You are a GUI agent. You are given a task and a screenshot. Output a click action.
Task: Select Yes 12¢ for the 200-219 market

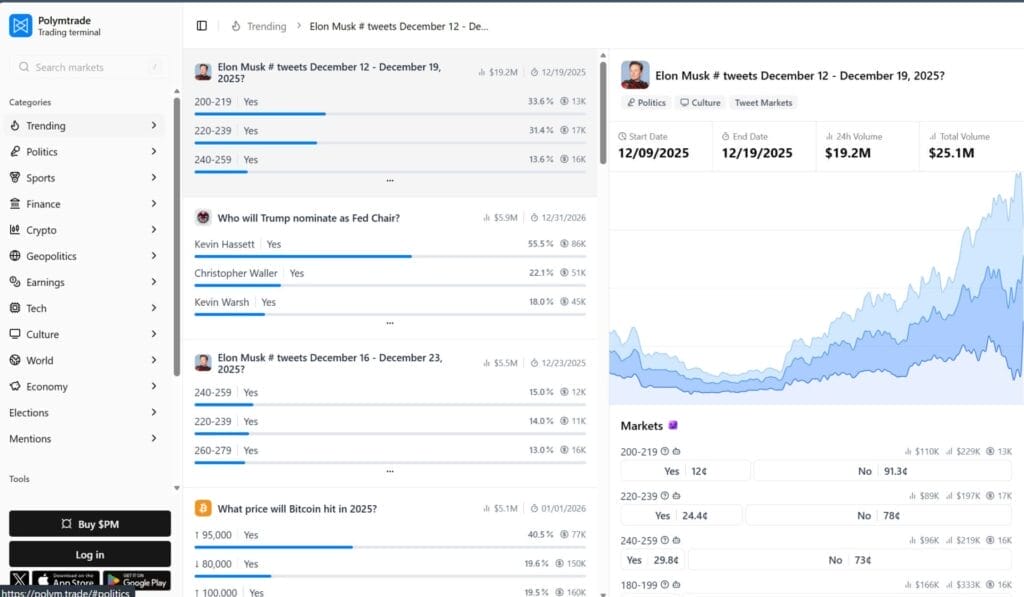(685, 471)
